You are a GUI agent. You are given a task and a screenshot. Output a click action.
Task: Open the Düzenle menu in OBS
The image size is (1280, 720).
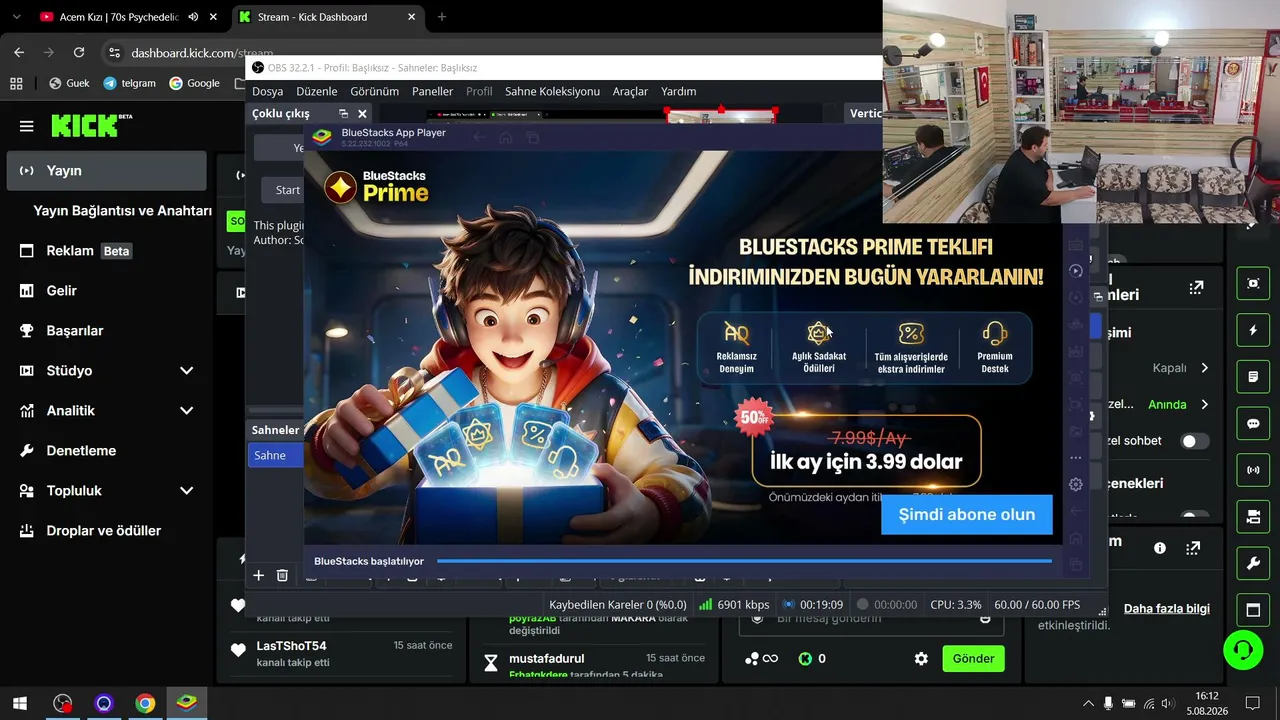point(316,91)
